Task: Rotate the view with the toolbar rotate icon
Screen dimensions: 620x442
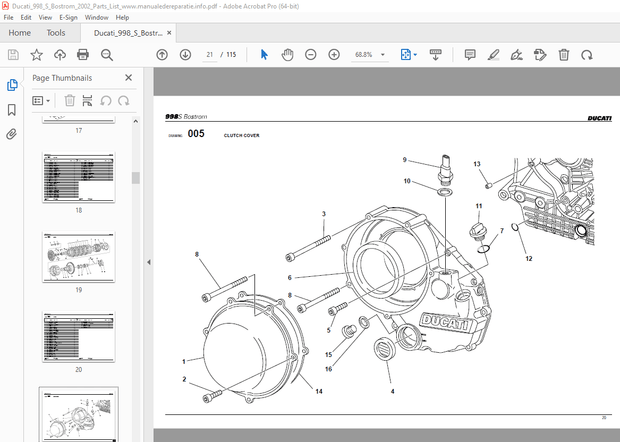Action: (x=587, y=55)
